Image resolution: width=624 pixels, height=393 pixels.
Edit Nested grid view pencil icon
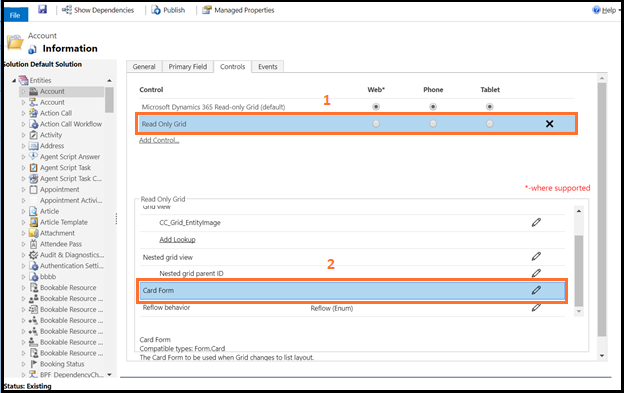coord(536,257)
